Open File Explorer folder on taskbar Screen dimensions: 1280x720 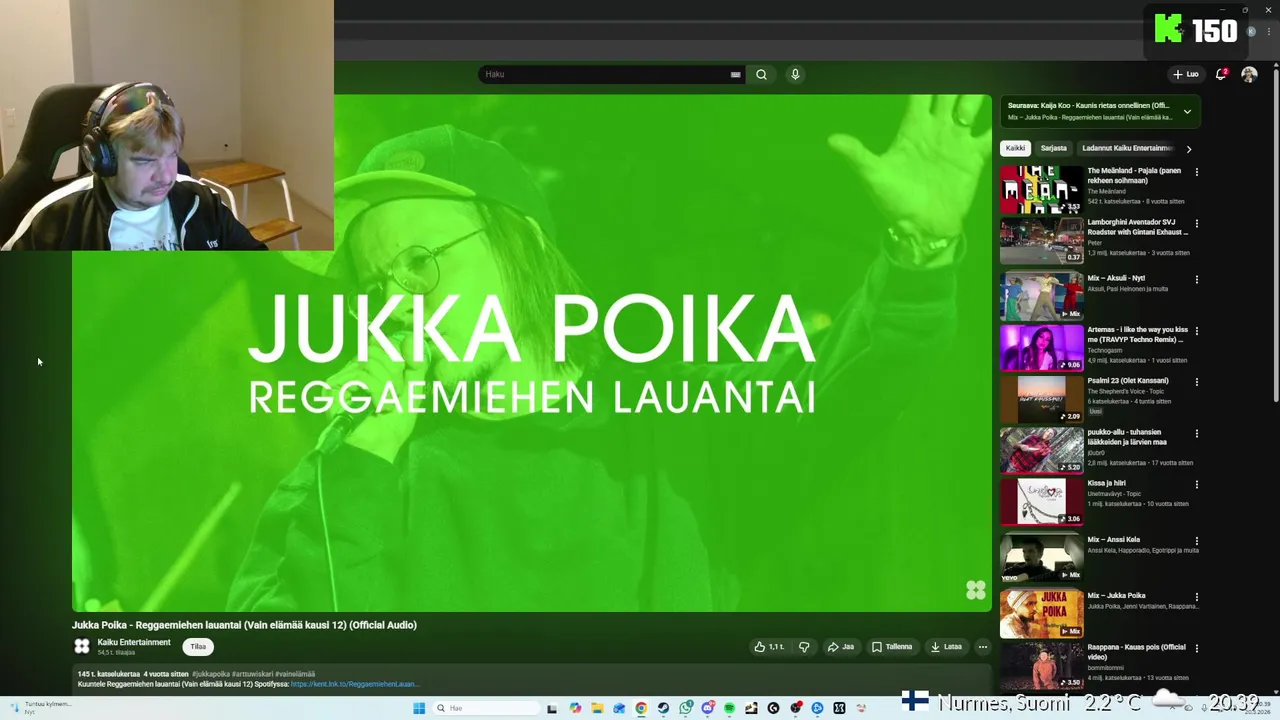click(597, 708)
